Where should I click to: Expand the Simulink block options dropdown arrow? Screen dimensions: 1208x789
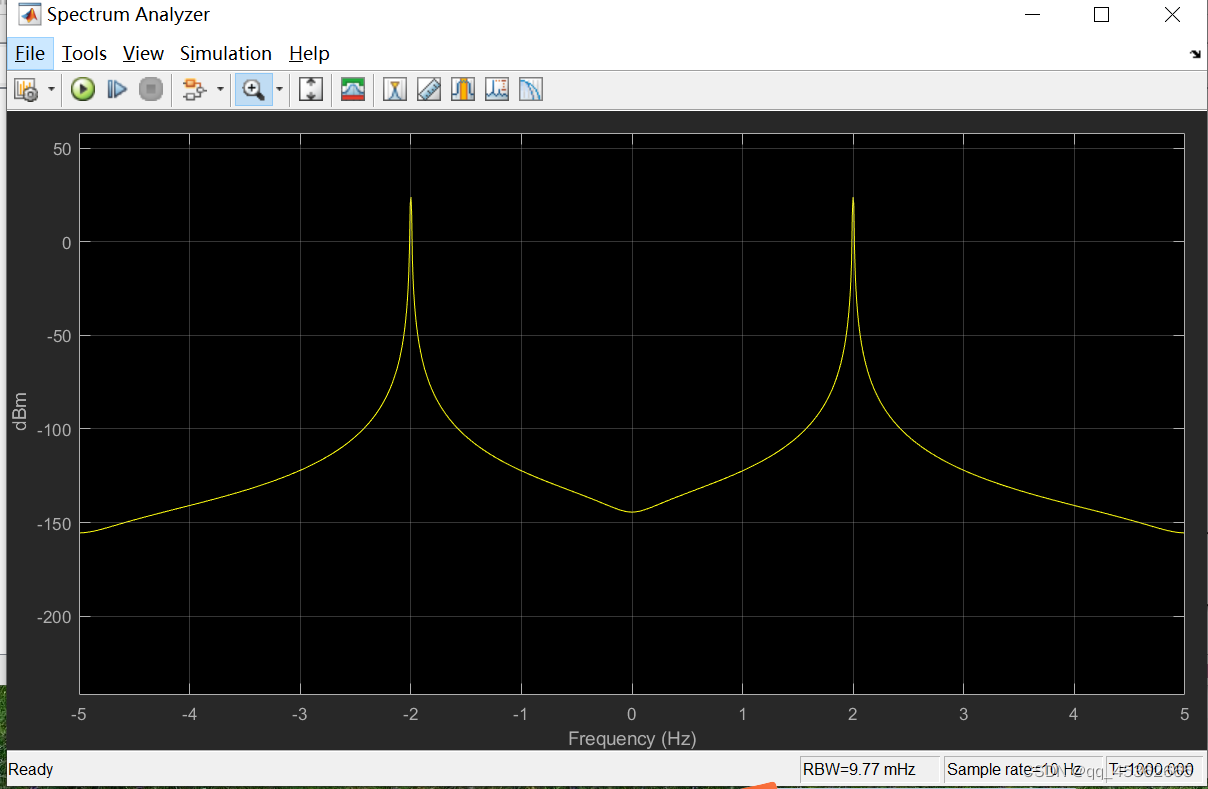[220, 90]
